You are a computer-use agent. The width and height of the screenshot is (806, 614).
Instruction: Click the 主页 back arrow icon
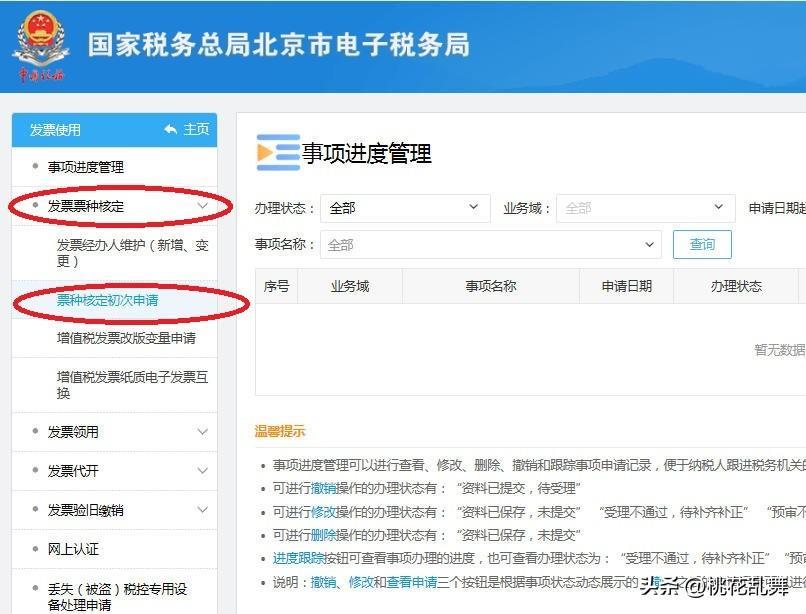tap(171, 130)
